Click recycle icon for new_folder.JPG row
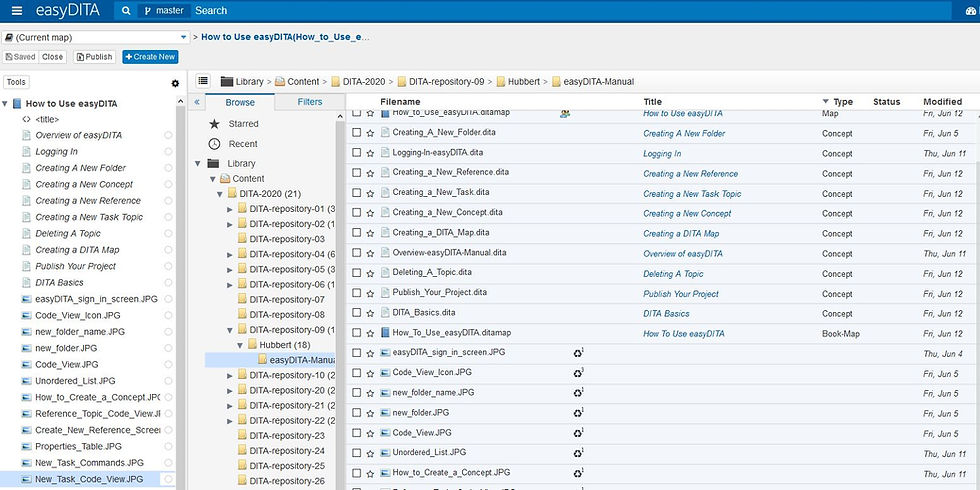 click(578, 413)
